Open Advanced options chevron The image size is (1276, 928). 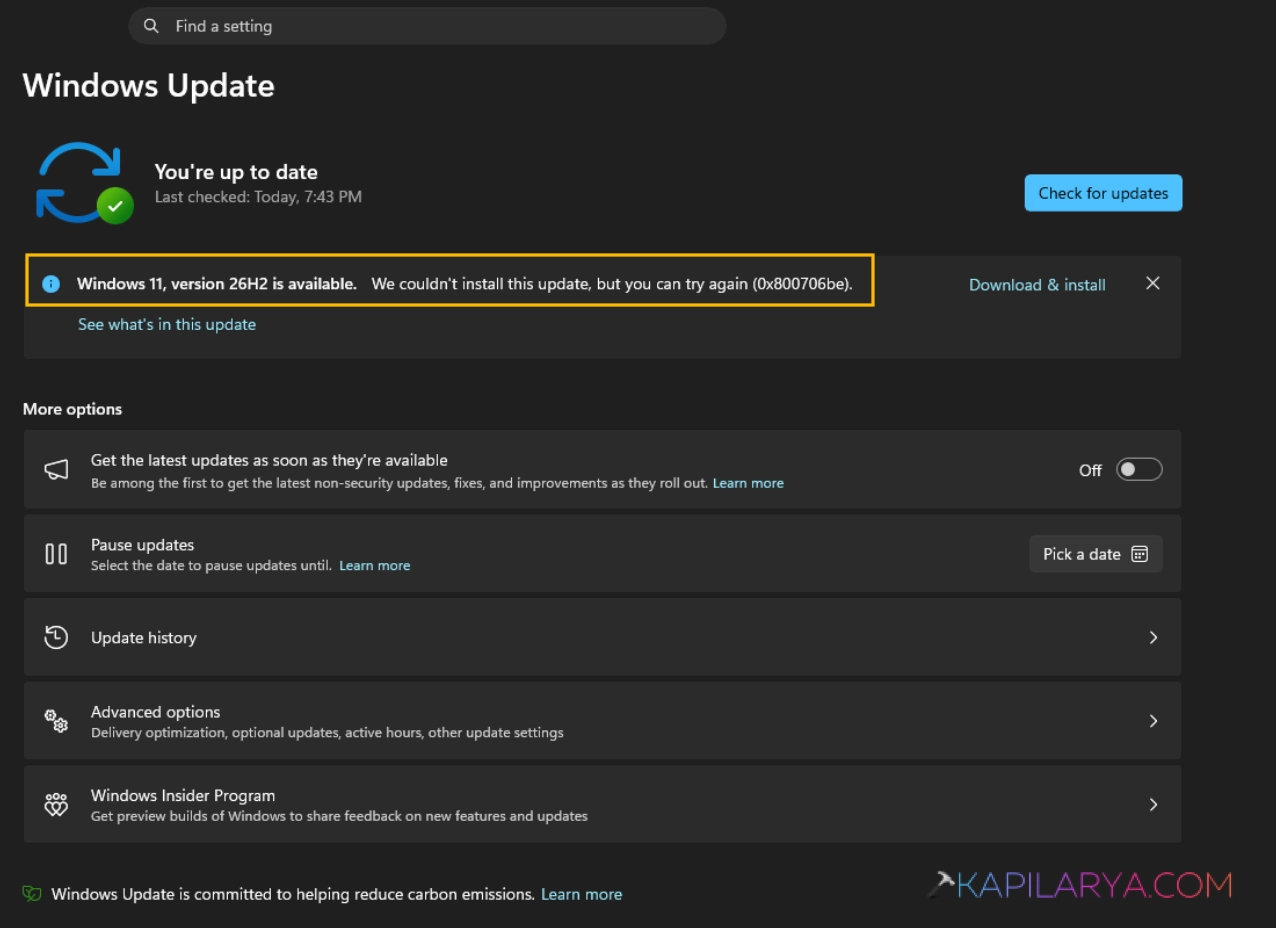[1153, 721]
